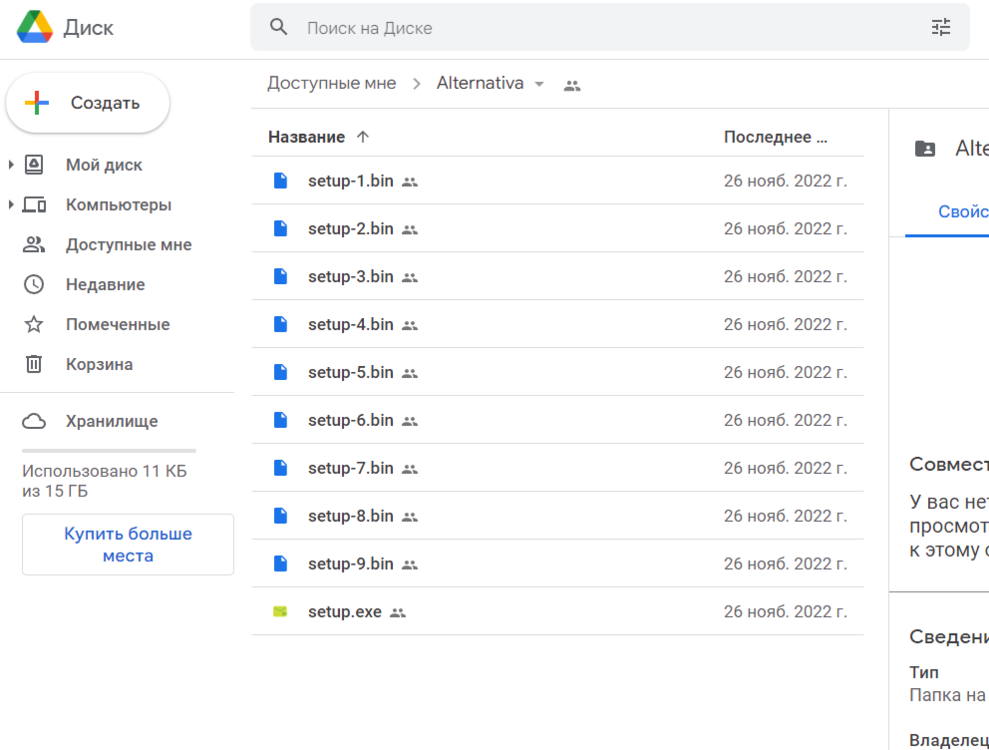Expand the My Drive (Мой диск) tree
989x750 pixels.
(x=11, y=165)
